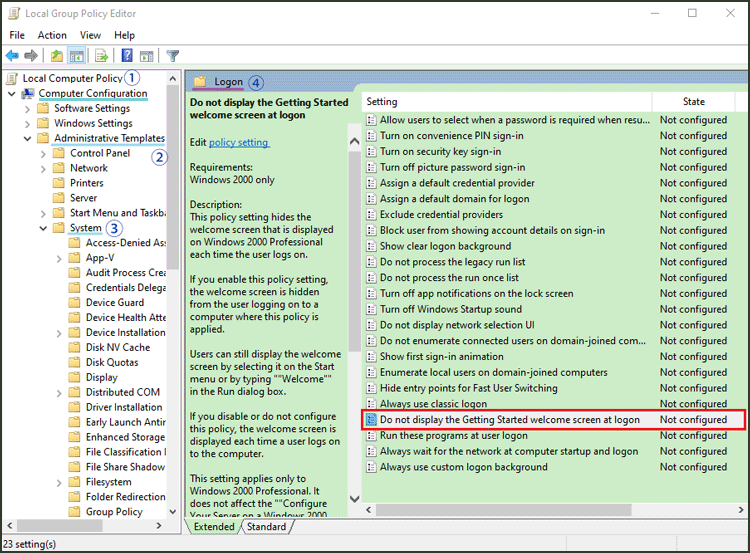Click the Up one level folder icon
750x553 pixels.
(x=57, y=56)
